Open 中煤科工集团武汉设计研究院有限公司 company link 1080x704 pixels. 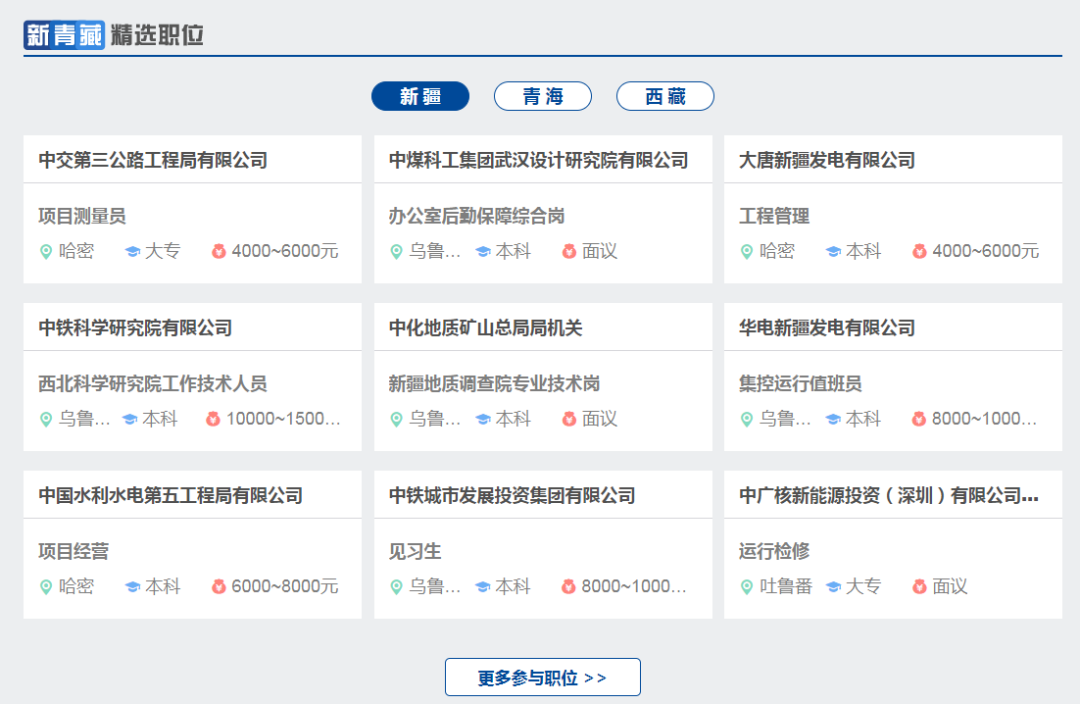[x=539, y=161]
